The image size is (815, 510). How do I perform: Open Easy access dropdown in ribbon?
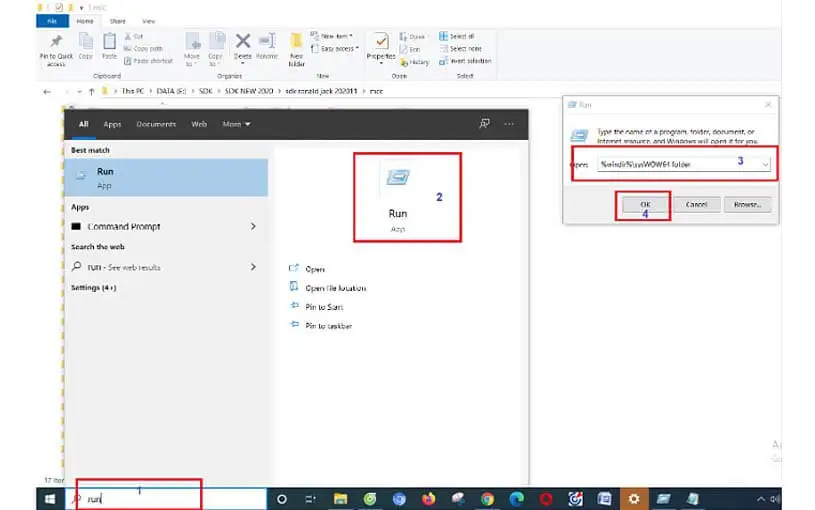(x=335, y=48)
